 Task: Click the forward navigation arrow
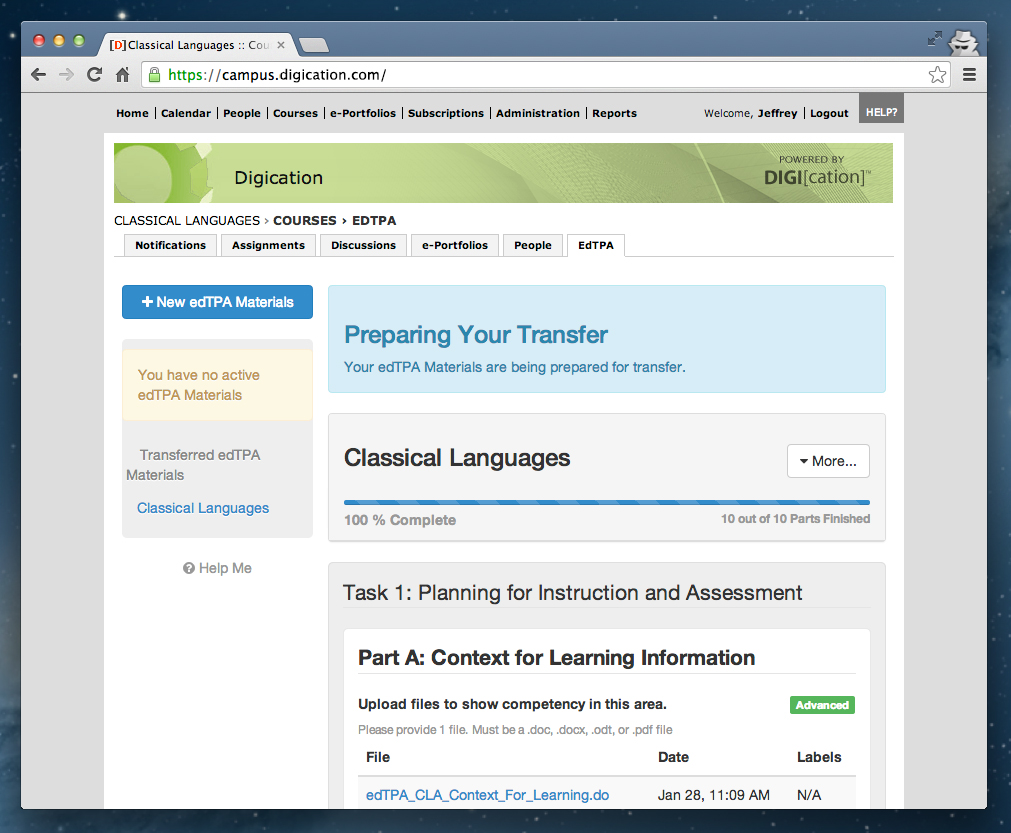coord(65,74)
